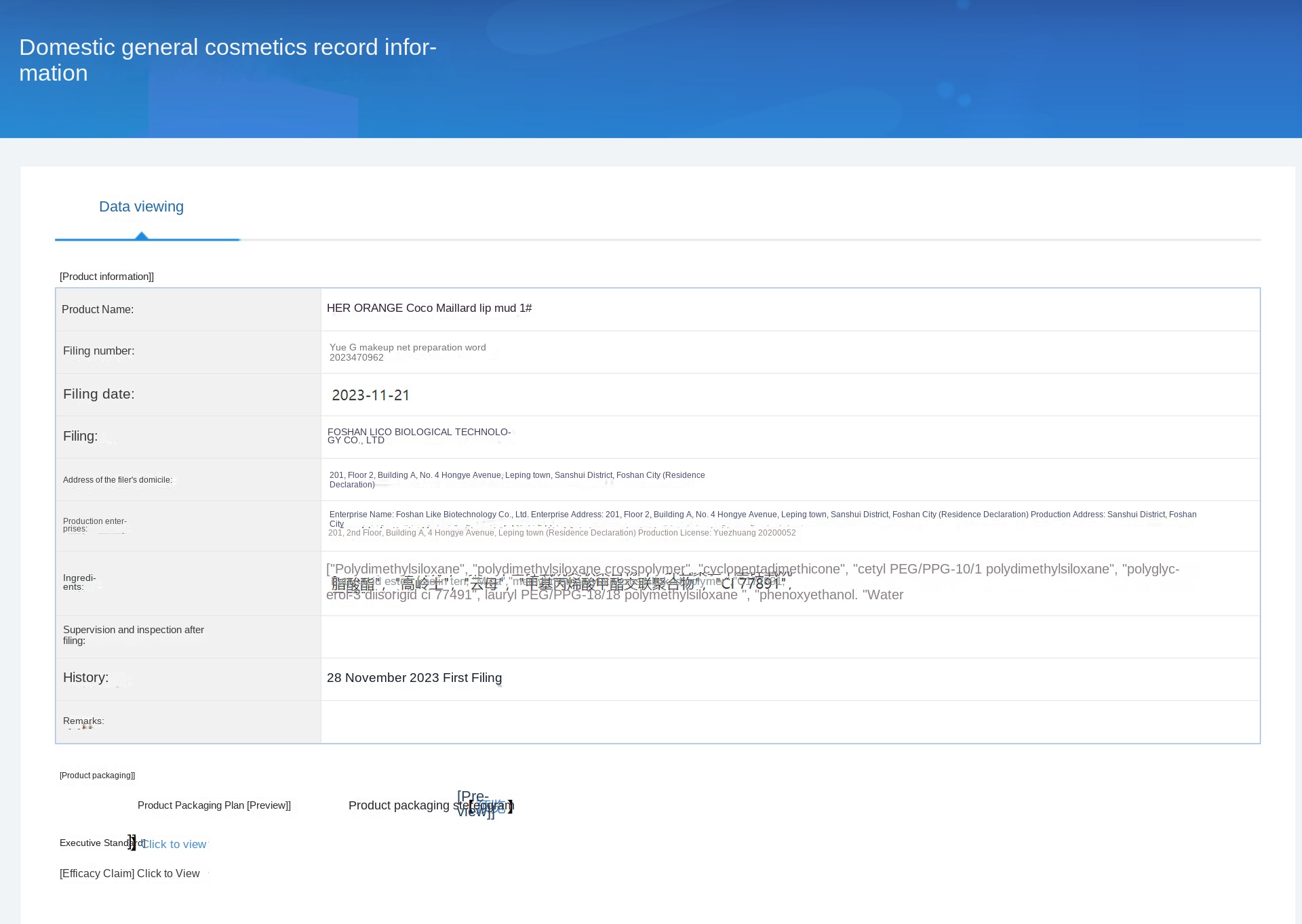
Task: Click the triangle marker under the Data viewing tab
Action: click(141, 235)
